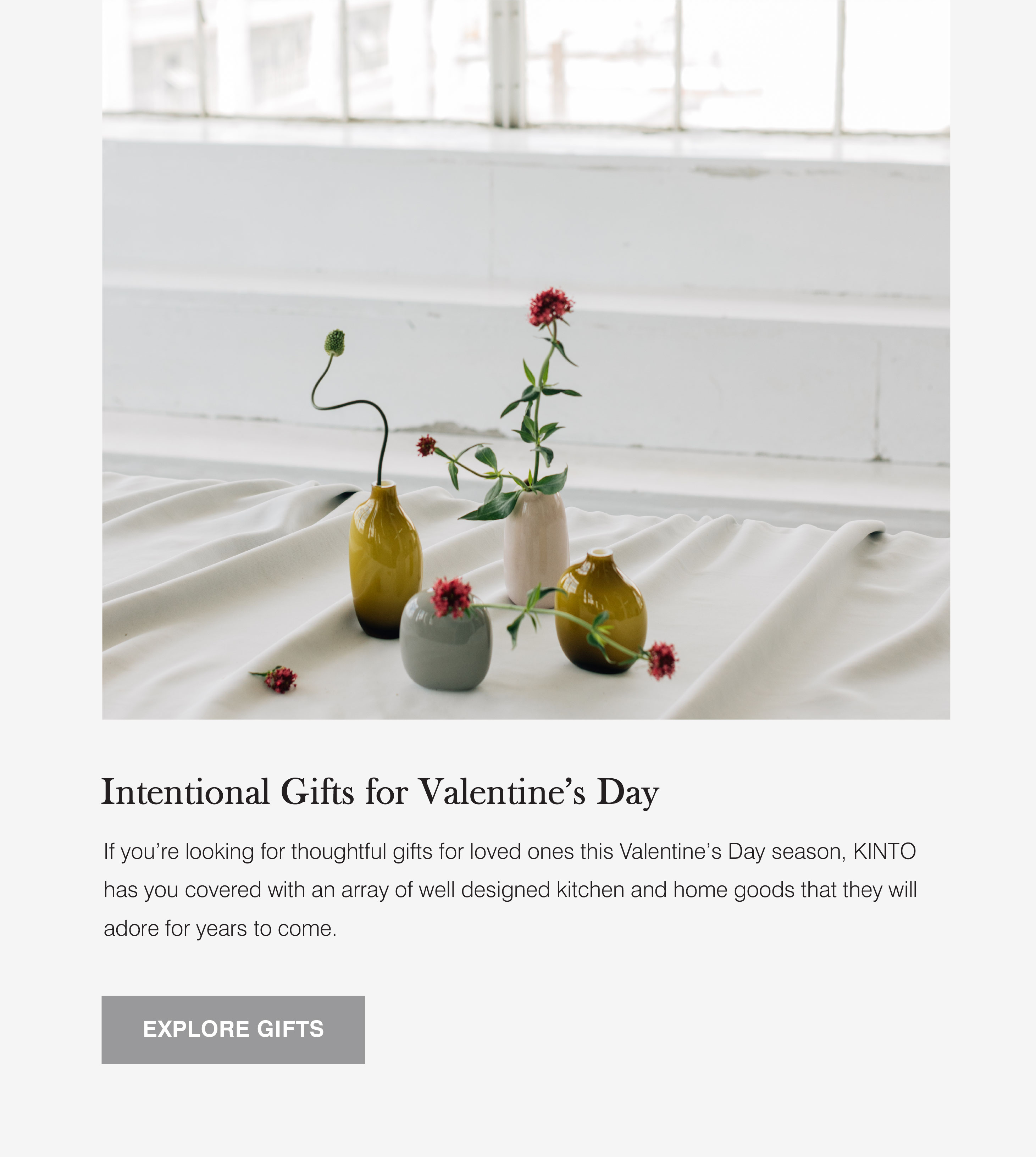Open the Intentional Gifts for Valentine's Day heading
Screen dimensions: 1036x1157
380,792
